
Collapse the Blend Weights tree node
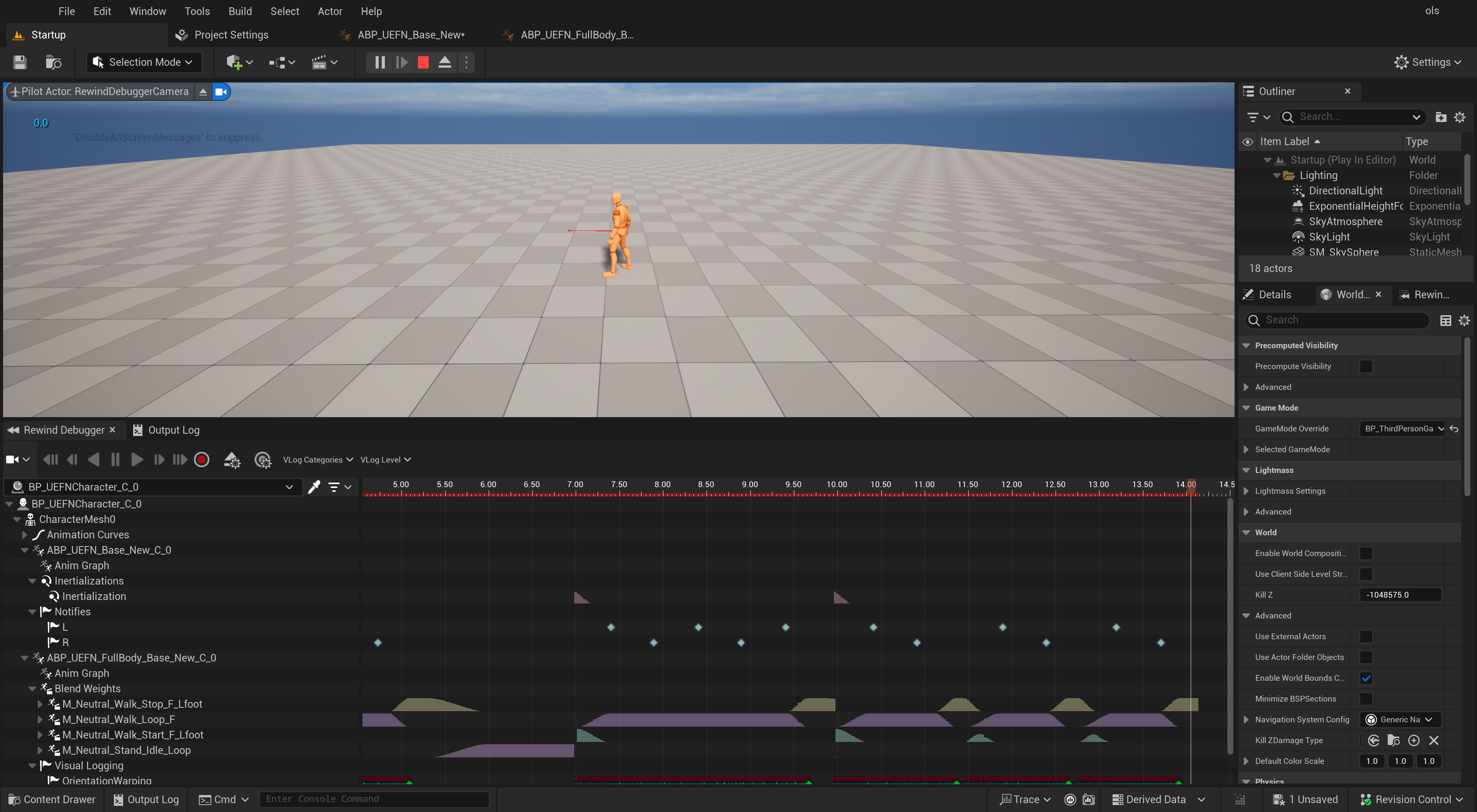tap(33, 689)
